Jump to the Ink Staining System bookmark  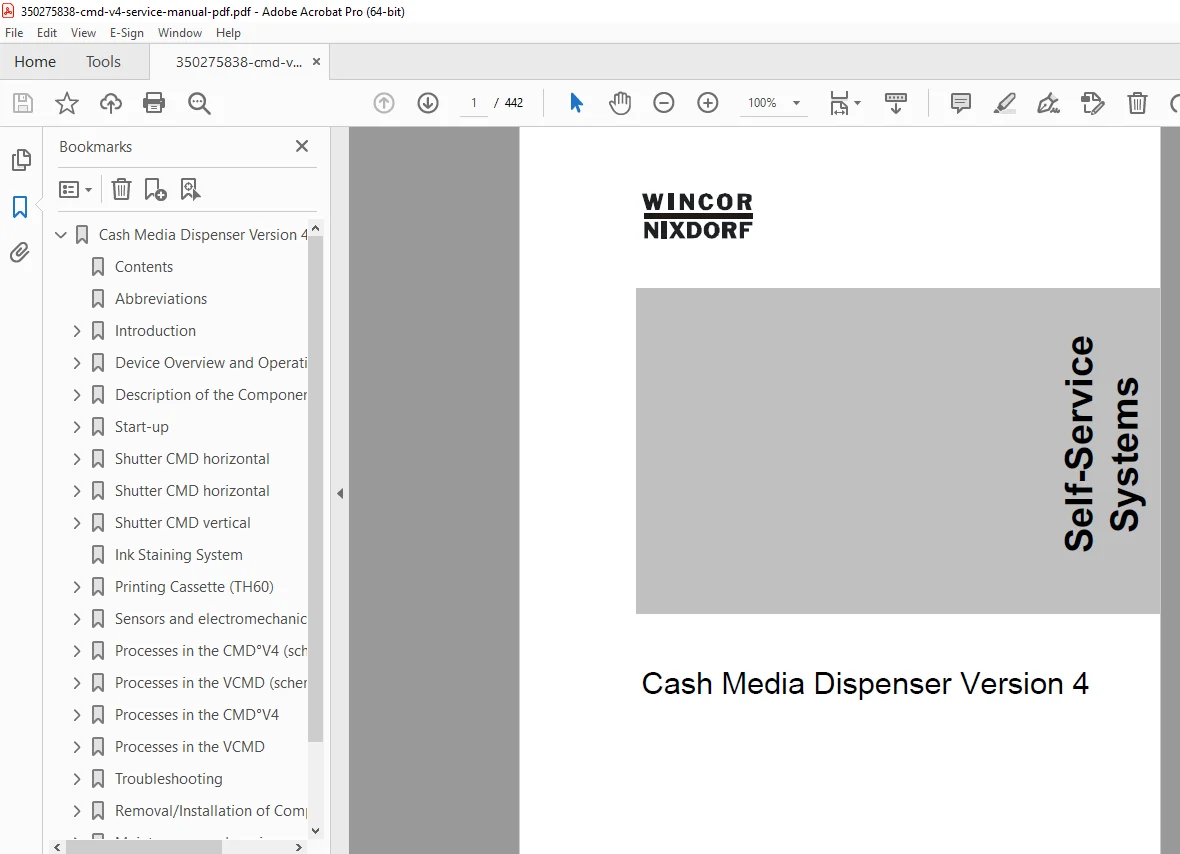[178, 555]
